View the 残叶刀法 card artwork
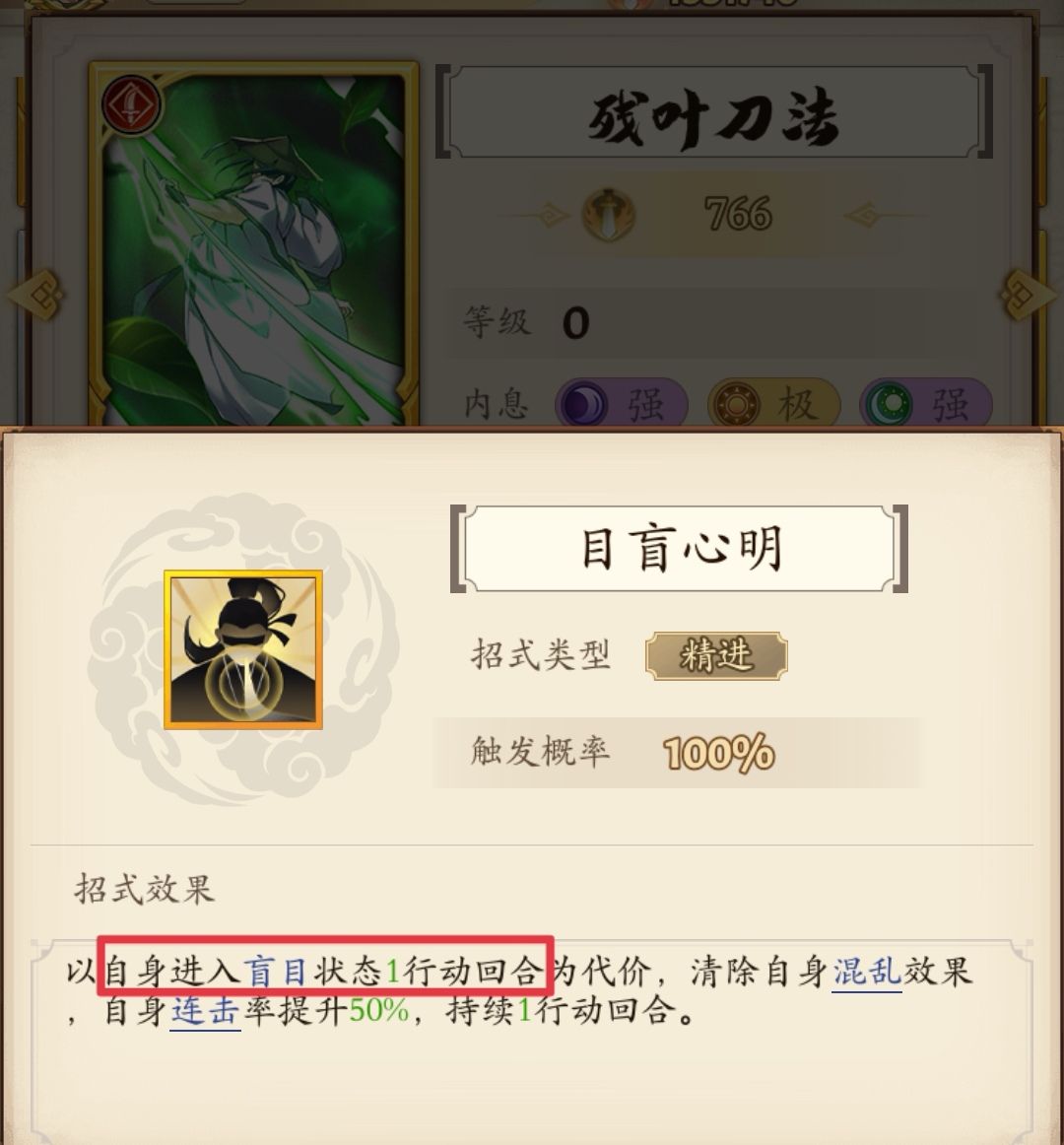 click(x=253, y=244)
